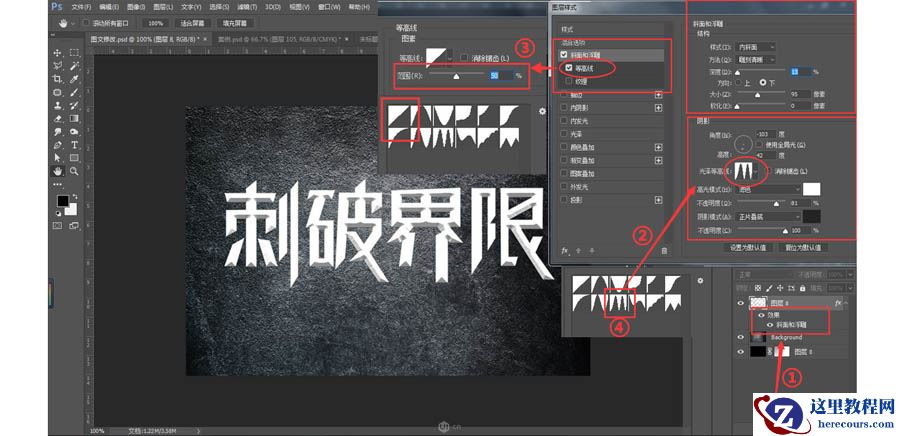This screenshot has width=900, height=436.
Task: Collapse the fx effects arrow on top layer
Action: 846,303
